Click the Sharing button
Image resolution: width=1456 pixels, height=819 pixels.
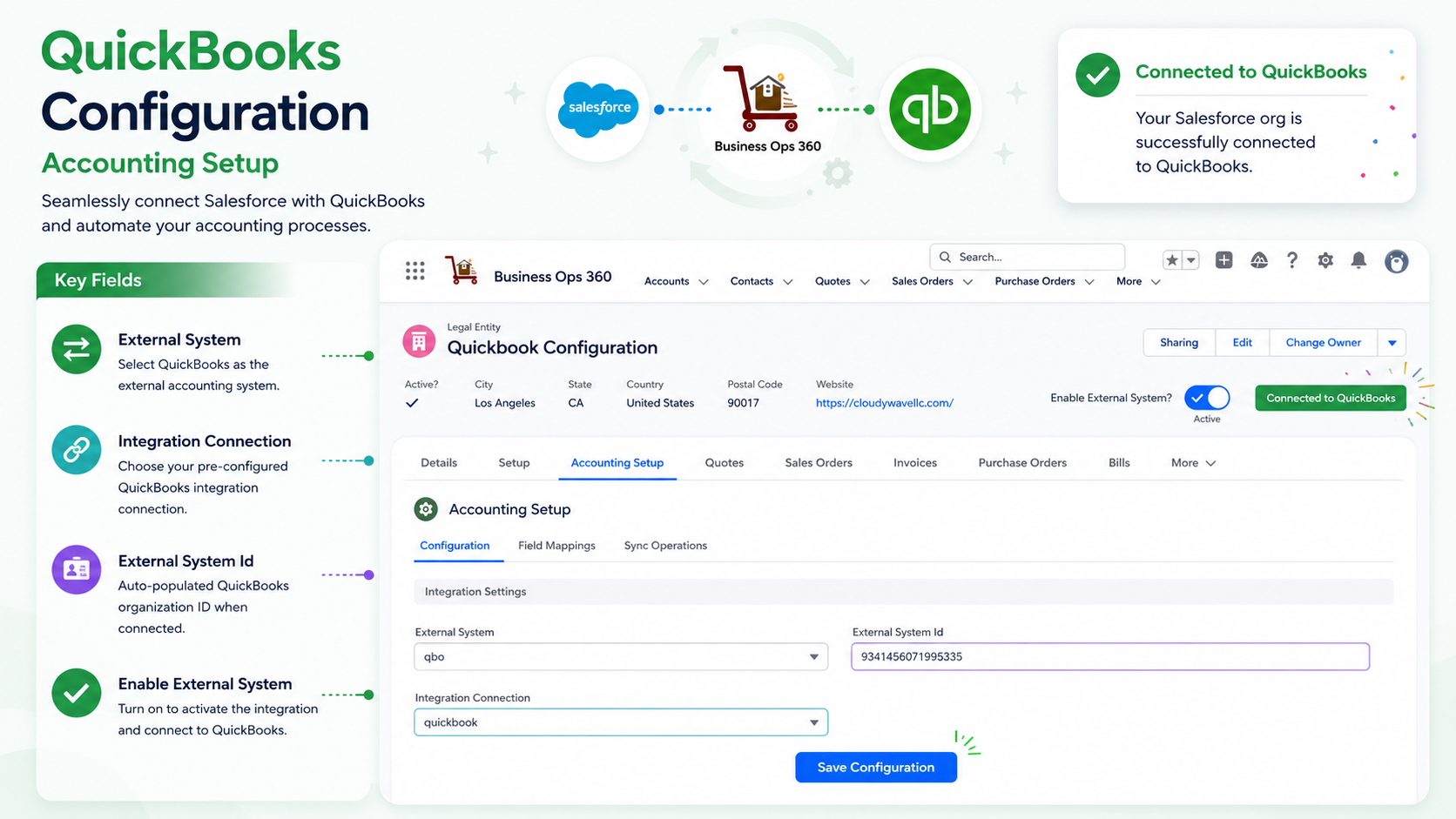pos(1179,343)
